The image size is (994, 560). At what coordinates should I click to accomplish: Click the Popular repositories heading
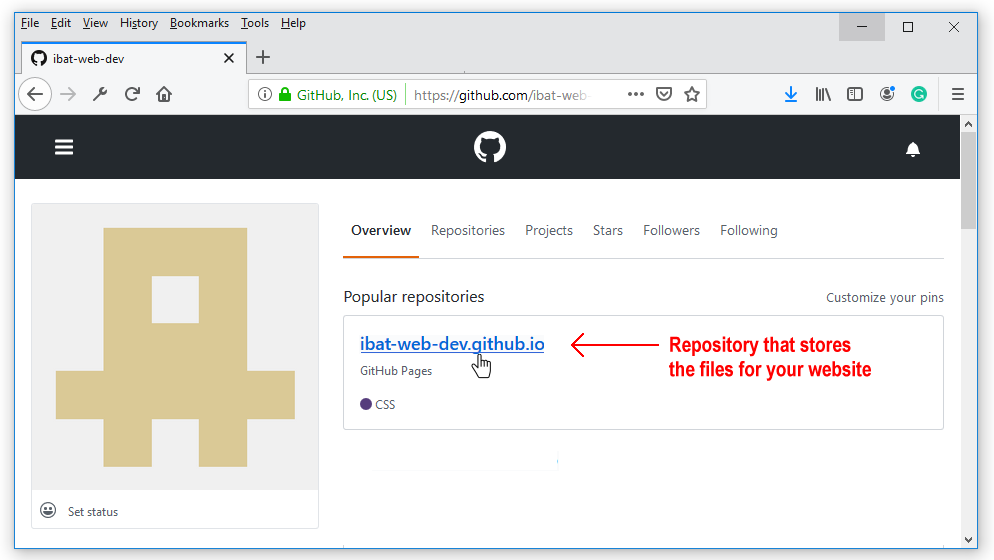(x=414, y=297)
